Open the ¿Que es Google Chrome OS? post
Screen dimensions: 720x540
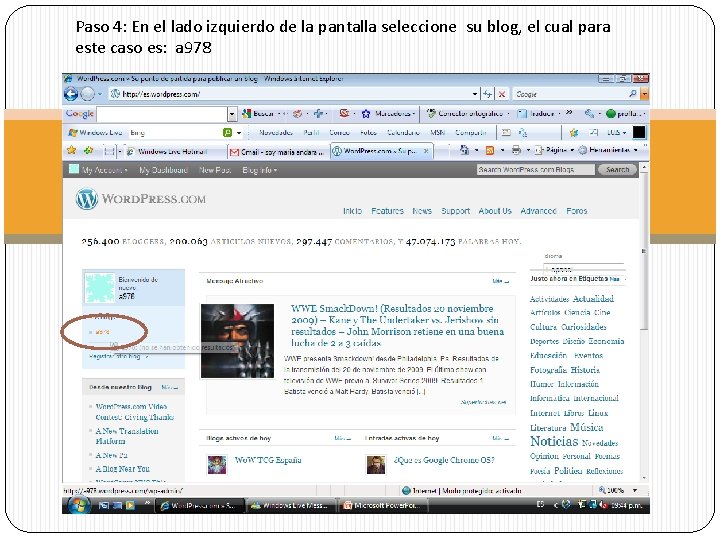pos(444,460)
